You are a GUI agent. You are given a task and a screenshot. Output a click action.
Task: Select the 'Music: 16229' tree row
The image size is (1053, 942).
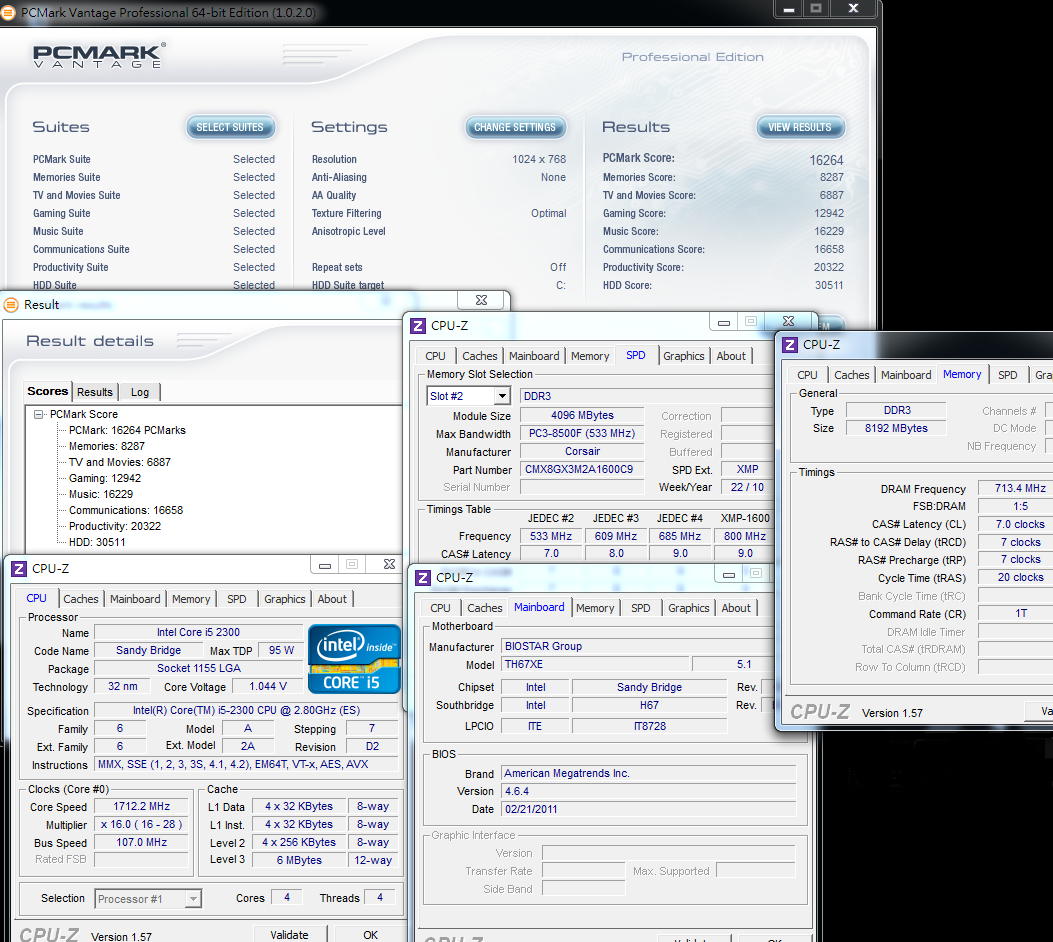(x=101, y=494)
